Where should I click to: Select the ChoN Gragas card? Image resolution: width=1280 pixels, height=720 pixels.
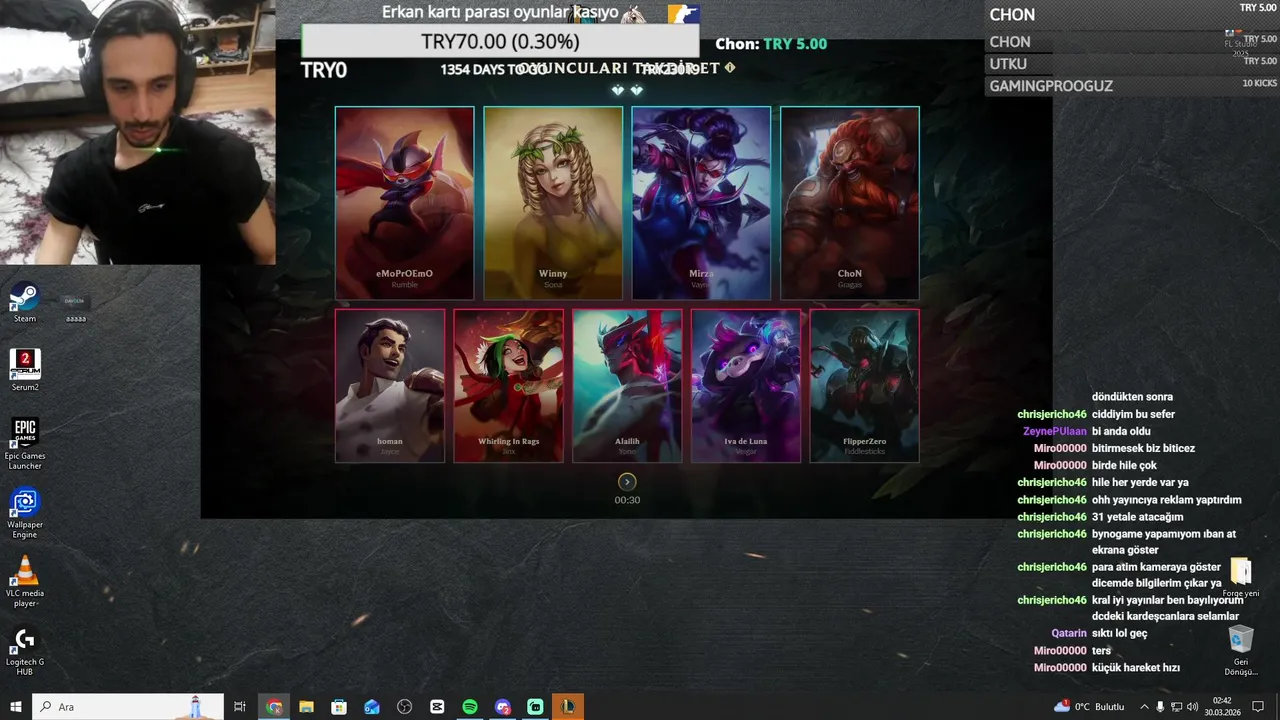(850, 203)
